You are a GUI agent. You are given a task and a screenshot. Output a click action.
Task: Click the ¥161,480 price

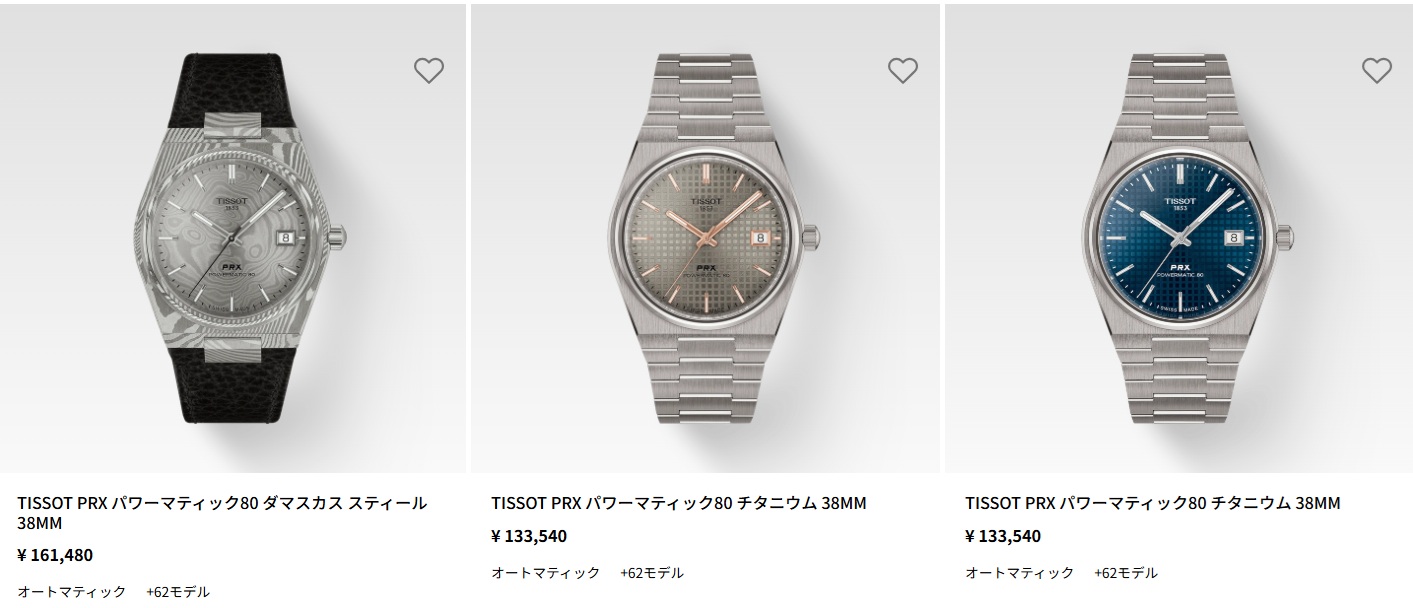click(x=56, y=554)
